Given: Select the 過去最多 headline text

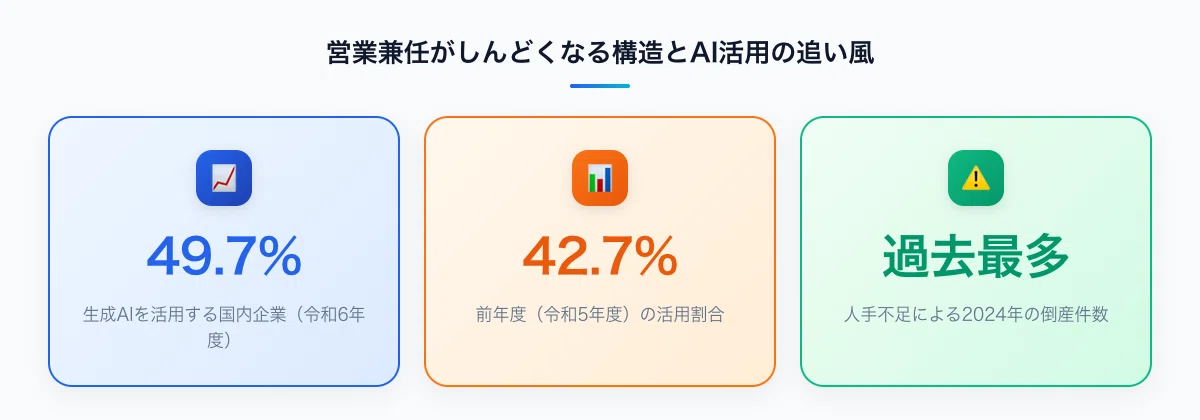Looking at the screenshot, I should point(976,257).
